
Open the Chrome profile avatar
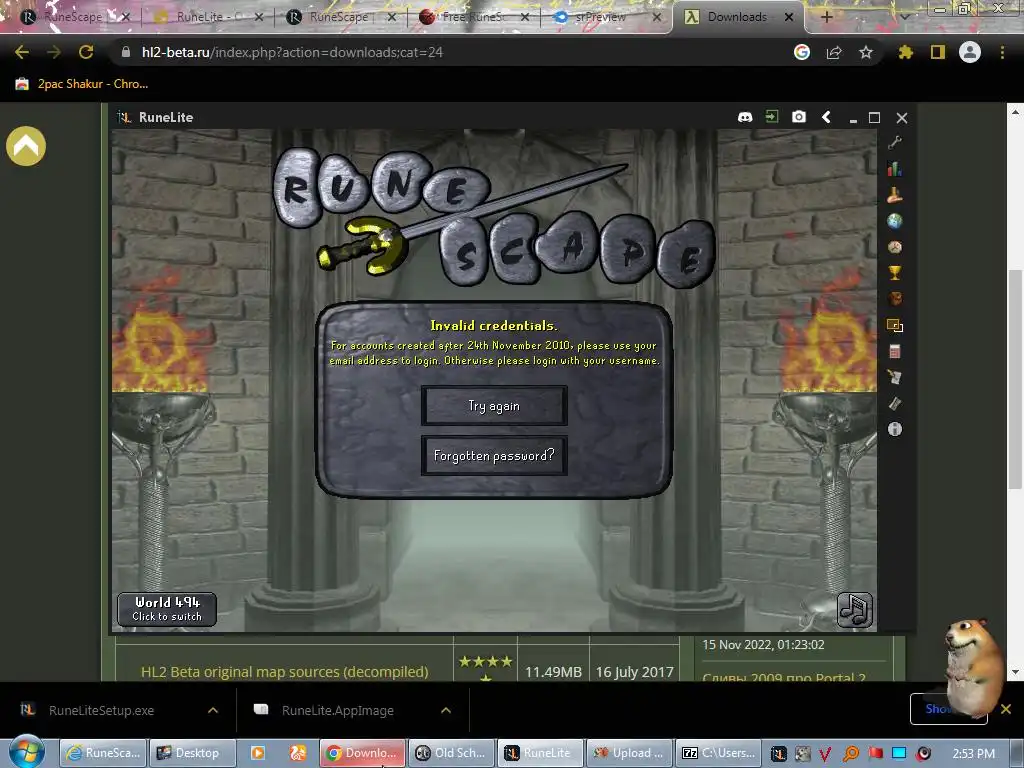pyautogui.click(x=970, y=52)
